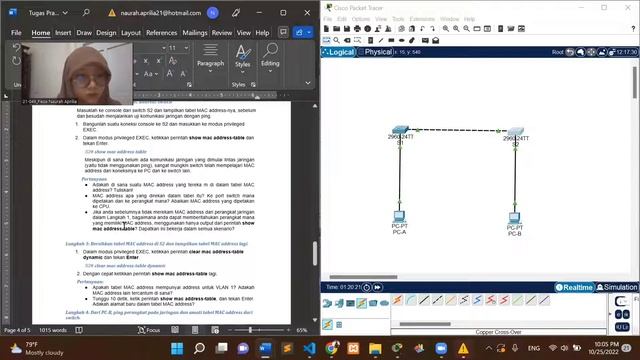Click Redo arrow in Packet Tracer toolbar
The image size is (640, 360).
433,29
